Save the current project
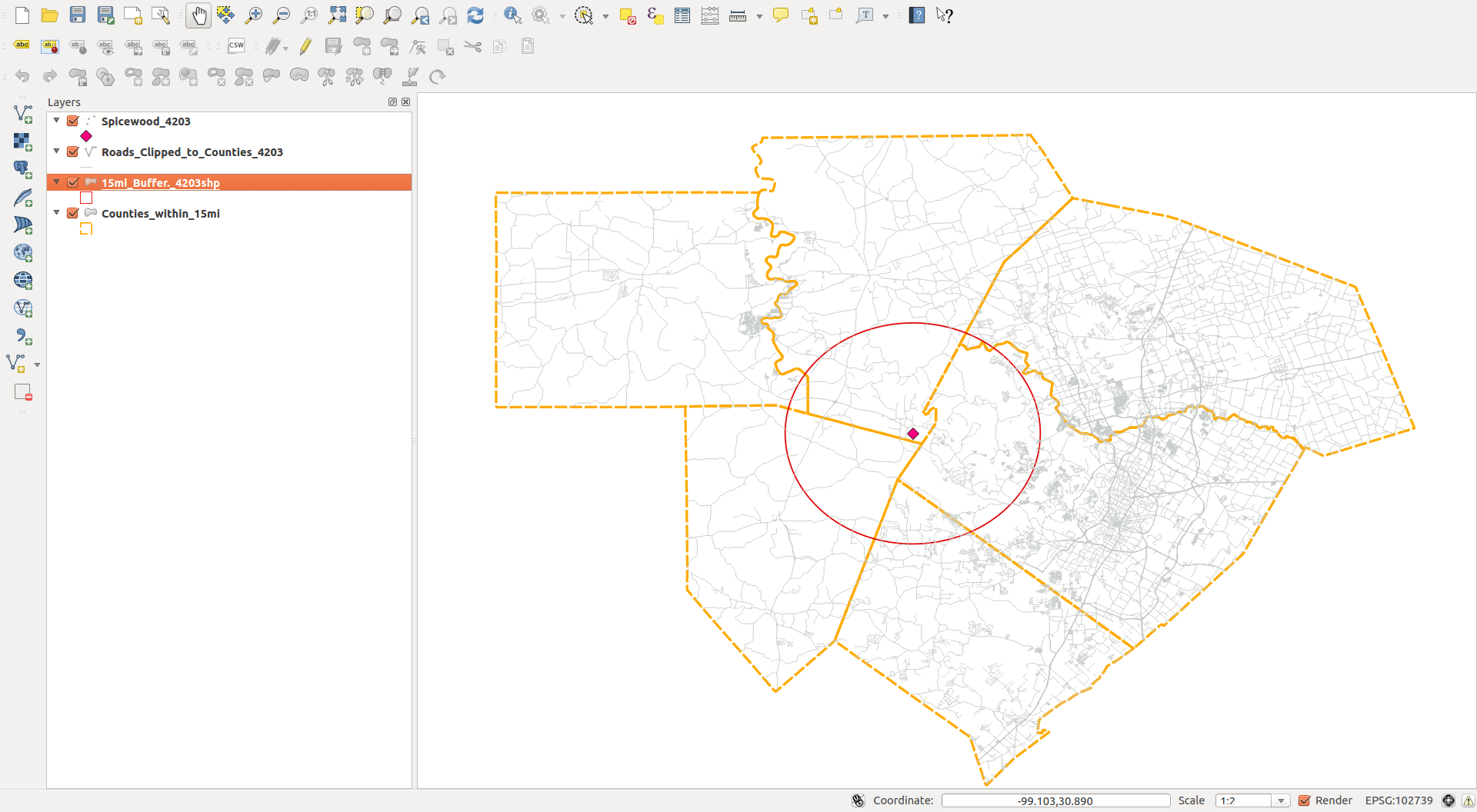 click(78, 15)
